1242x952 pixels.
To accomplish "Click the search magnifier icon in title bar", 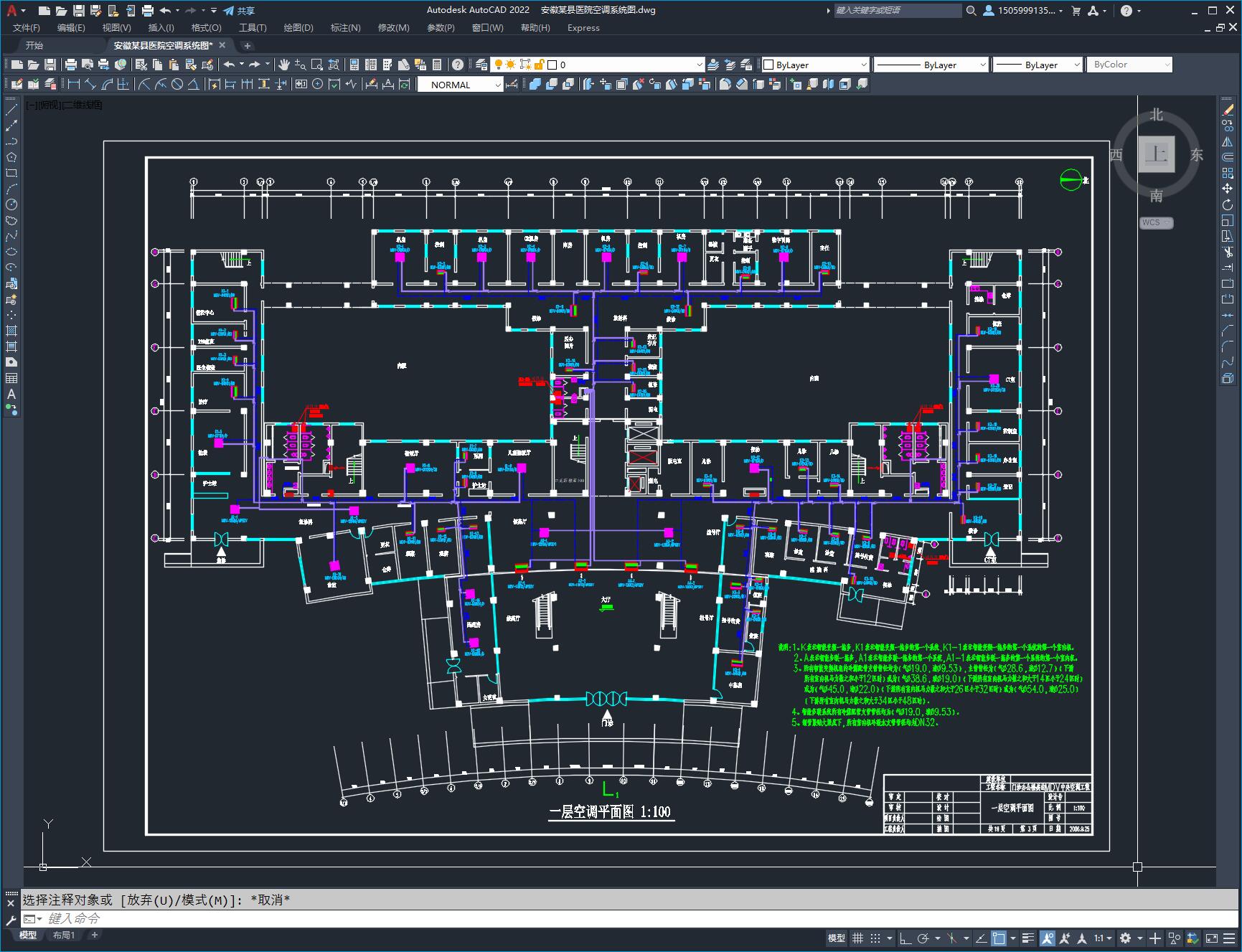I will 972,11.
